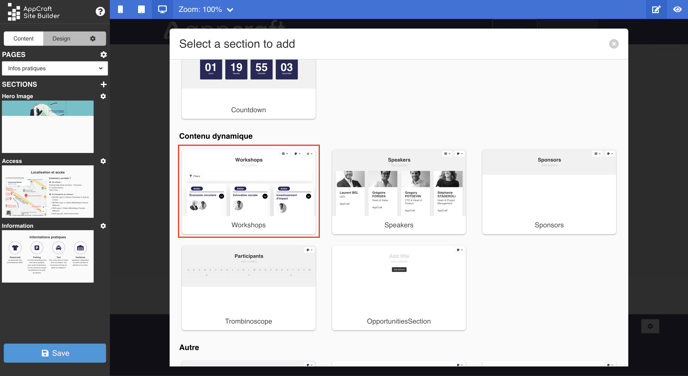Open the help question mark icon
This screenshot has height=376, width=688.
pos(100,11)
